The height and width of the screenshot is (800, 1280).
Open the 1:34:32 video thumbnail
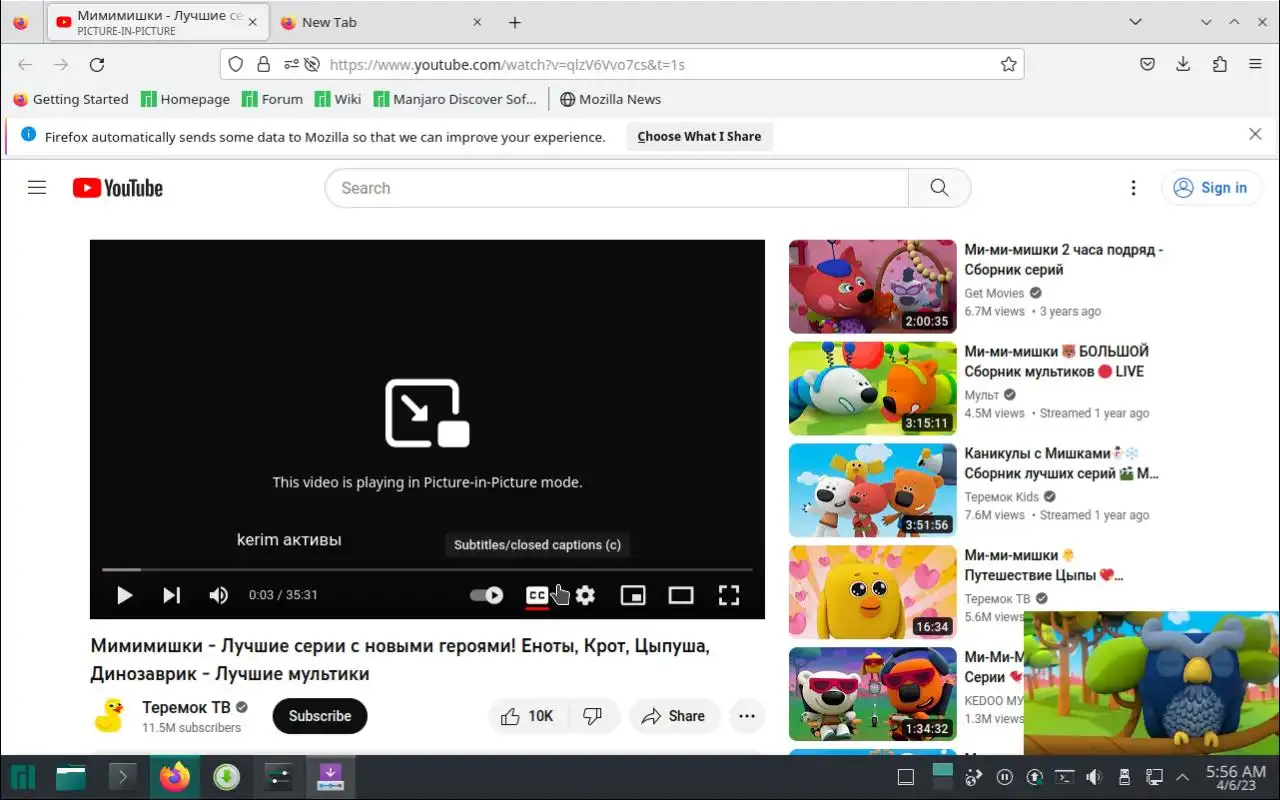point(873,695)
